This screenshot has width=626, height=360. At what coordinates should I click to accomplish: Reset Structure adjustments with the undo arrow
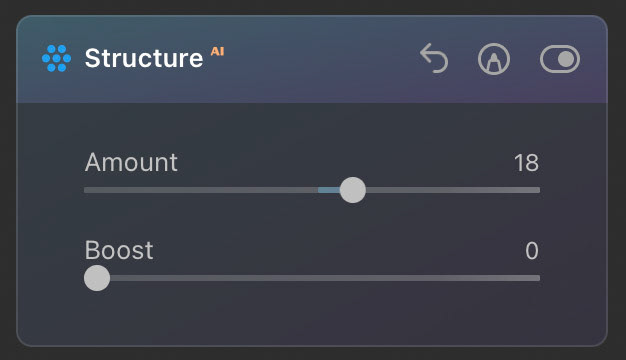click(434, 58)
